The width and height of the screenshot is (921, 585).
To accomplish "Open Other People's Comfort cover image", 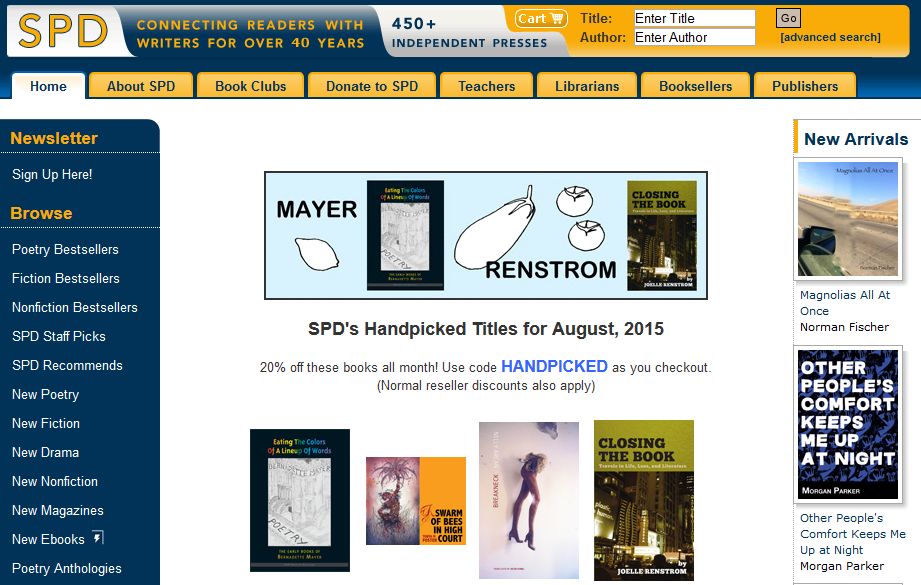I will coord(848,425).
